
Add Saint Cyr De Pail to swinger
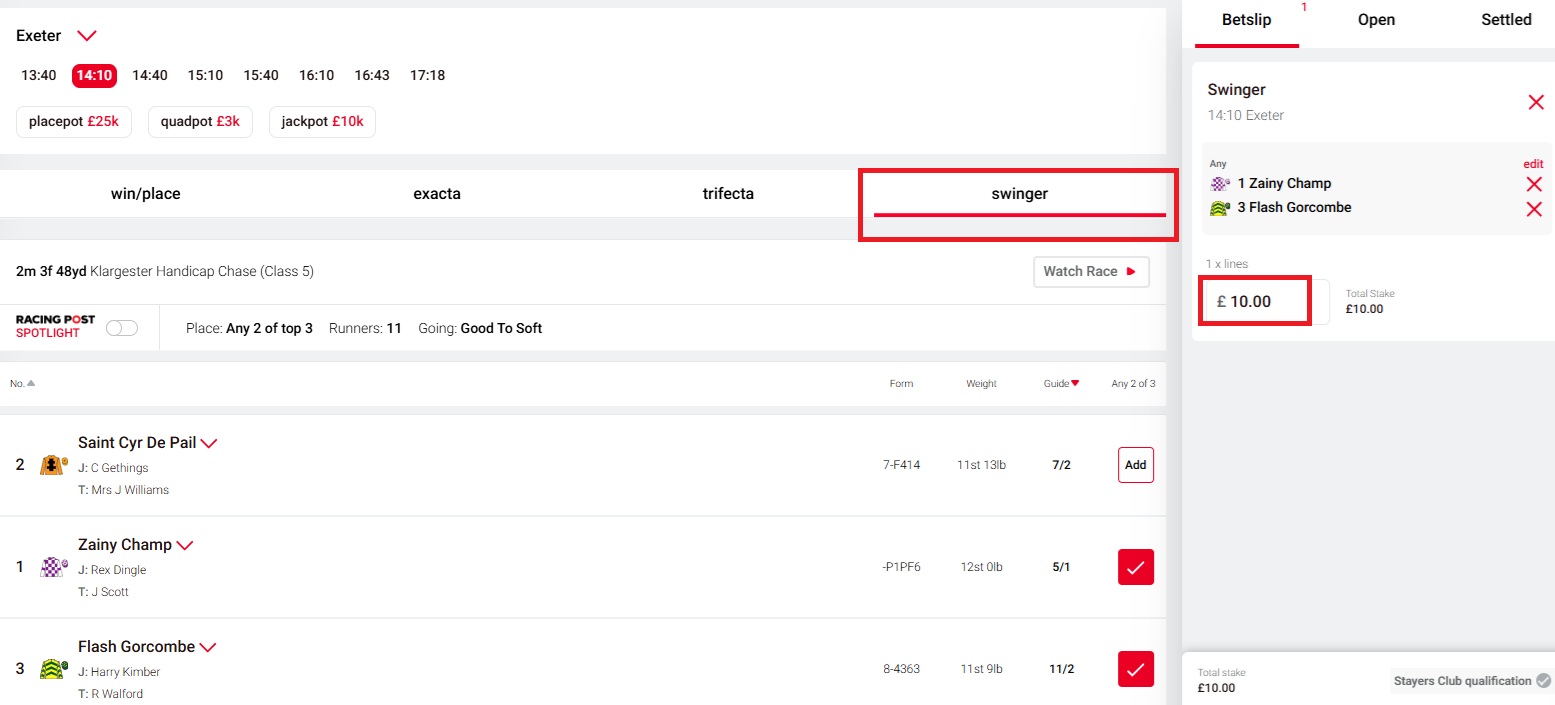[x=1135, y=465]
